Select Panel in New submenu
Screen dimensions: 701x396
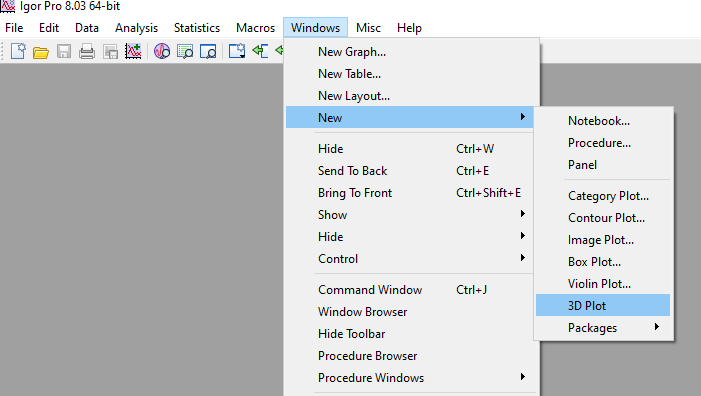tap(603, 165)
